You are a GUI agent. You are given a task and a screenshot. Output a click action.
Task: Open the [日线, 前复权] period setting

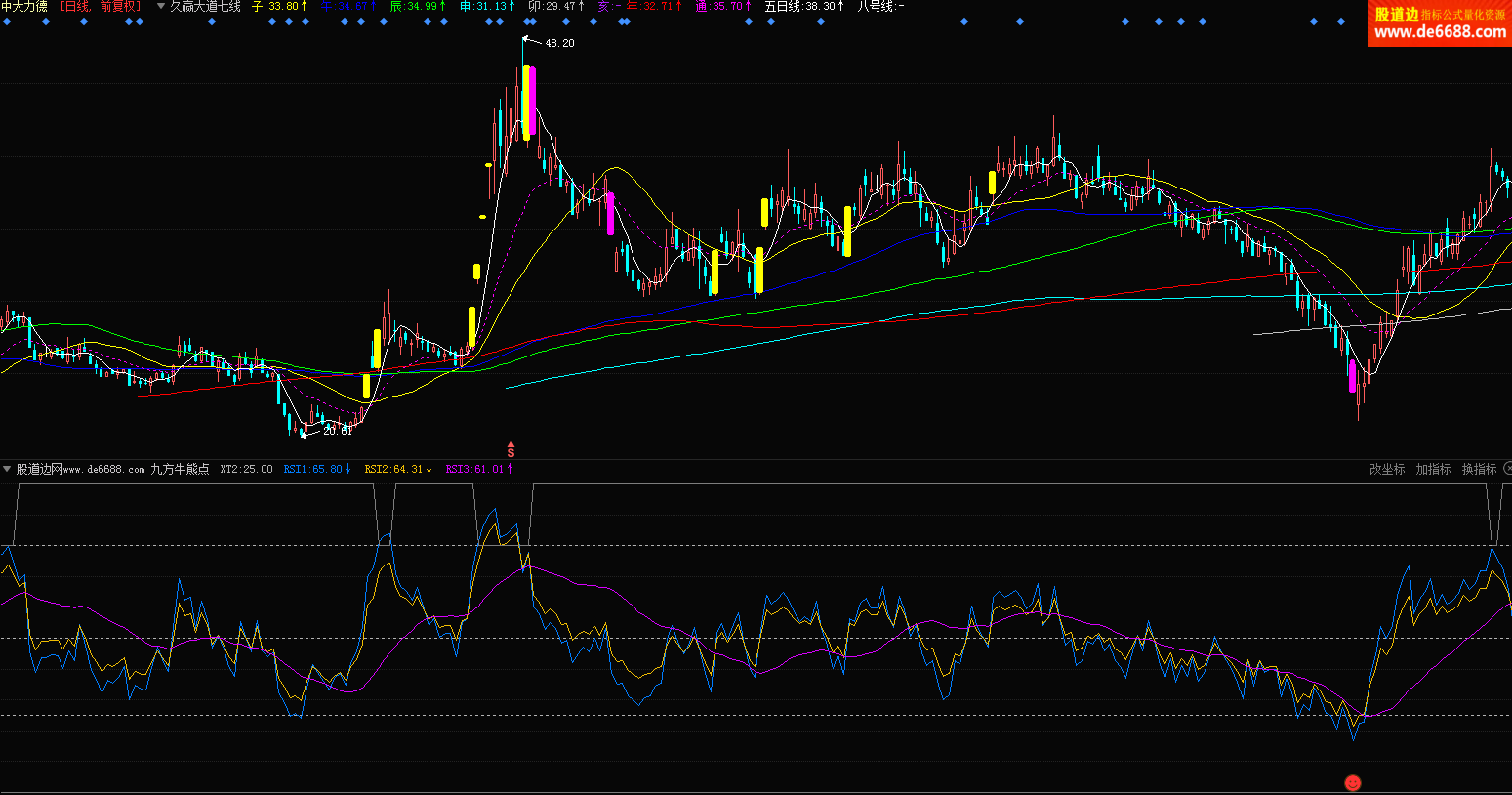click(100, 6)
